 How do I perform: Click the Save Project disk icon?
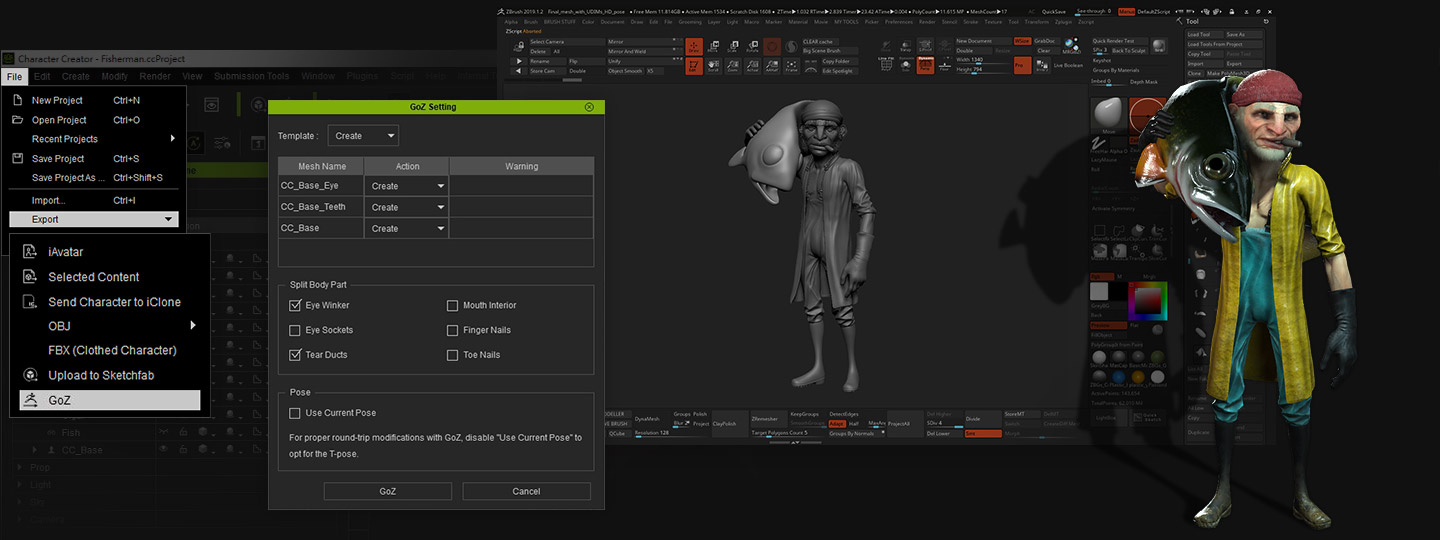(17, 158)
